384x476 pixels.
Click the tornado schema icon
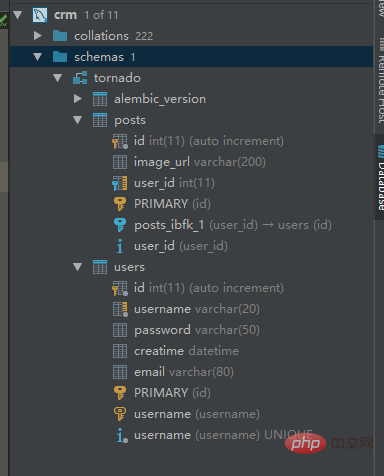pyautogui.click(x=80, y=78)
